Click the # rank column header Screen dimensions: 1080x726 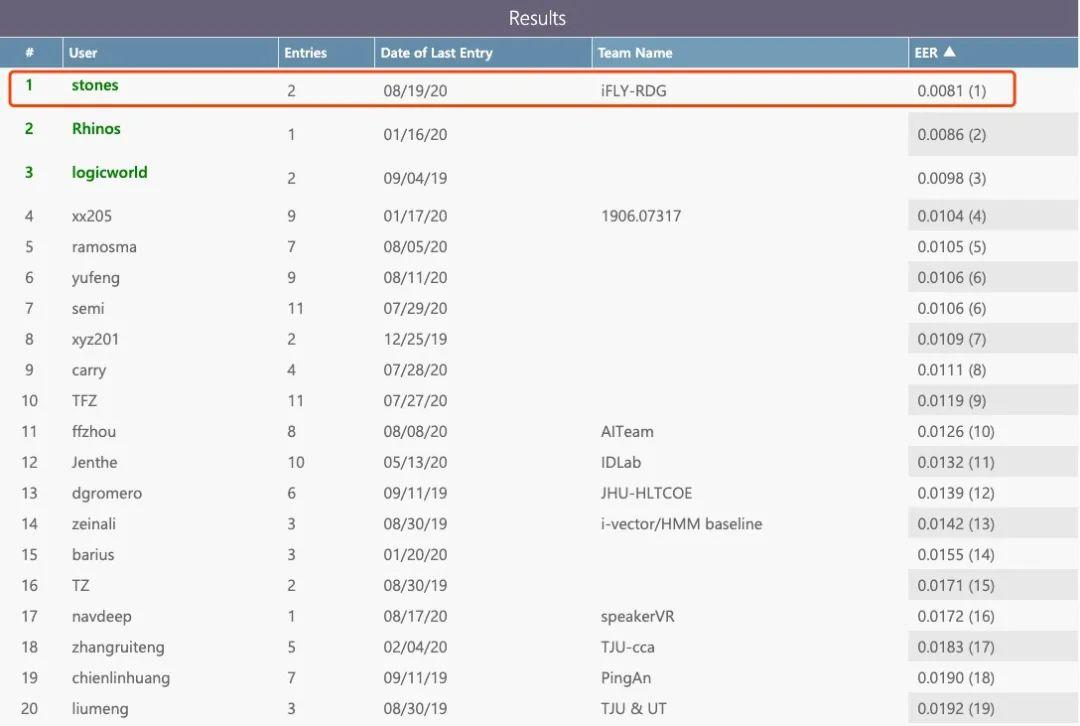click(x=31, y=52)
